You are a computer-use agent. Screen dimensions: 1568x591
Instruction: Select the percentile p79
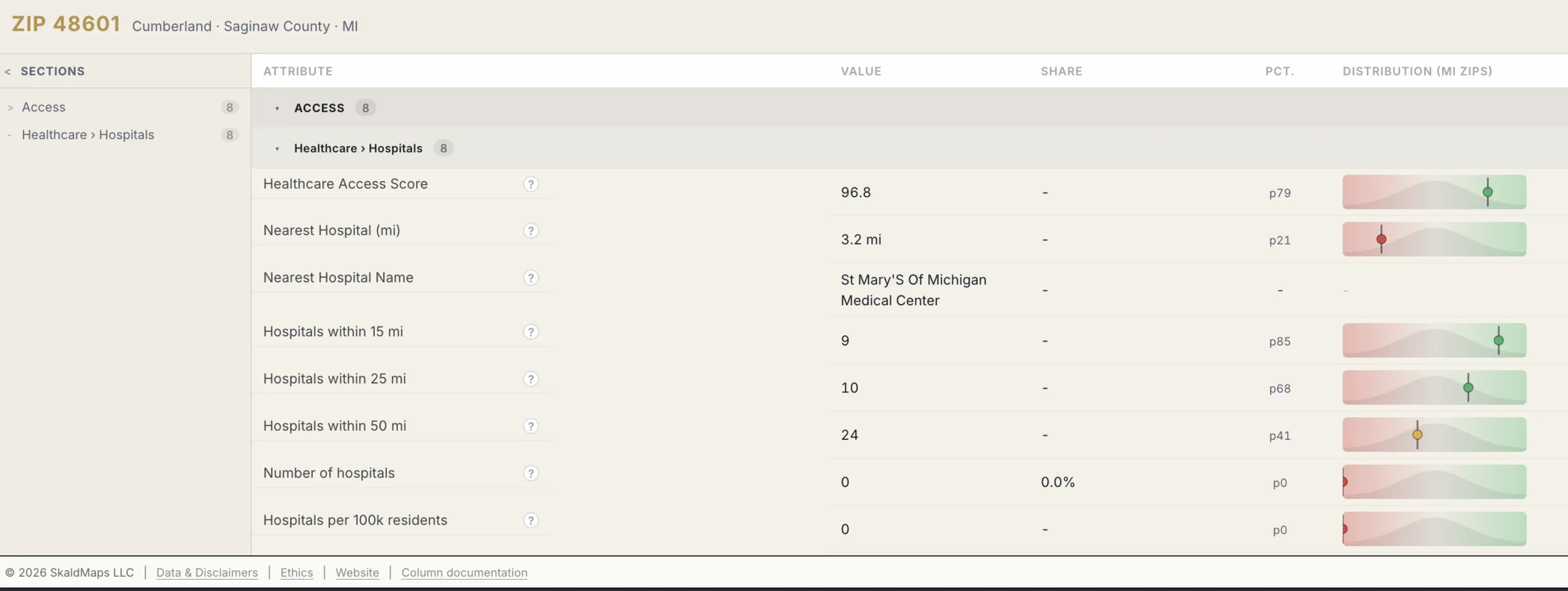coord(1279,193)
